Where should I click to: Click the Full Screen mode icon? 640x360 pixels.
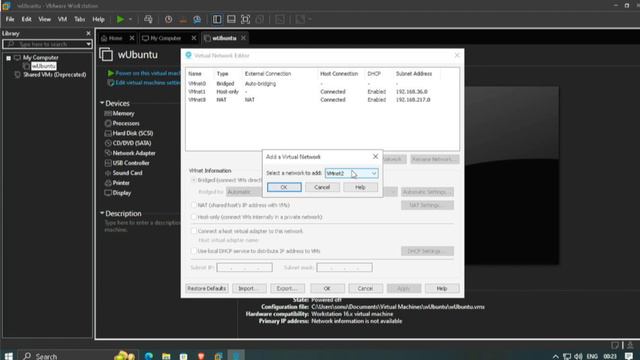(245, 19)
